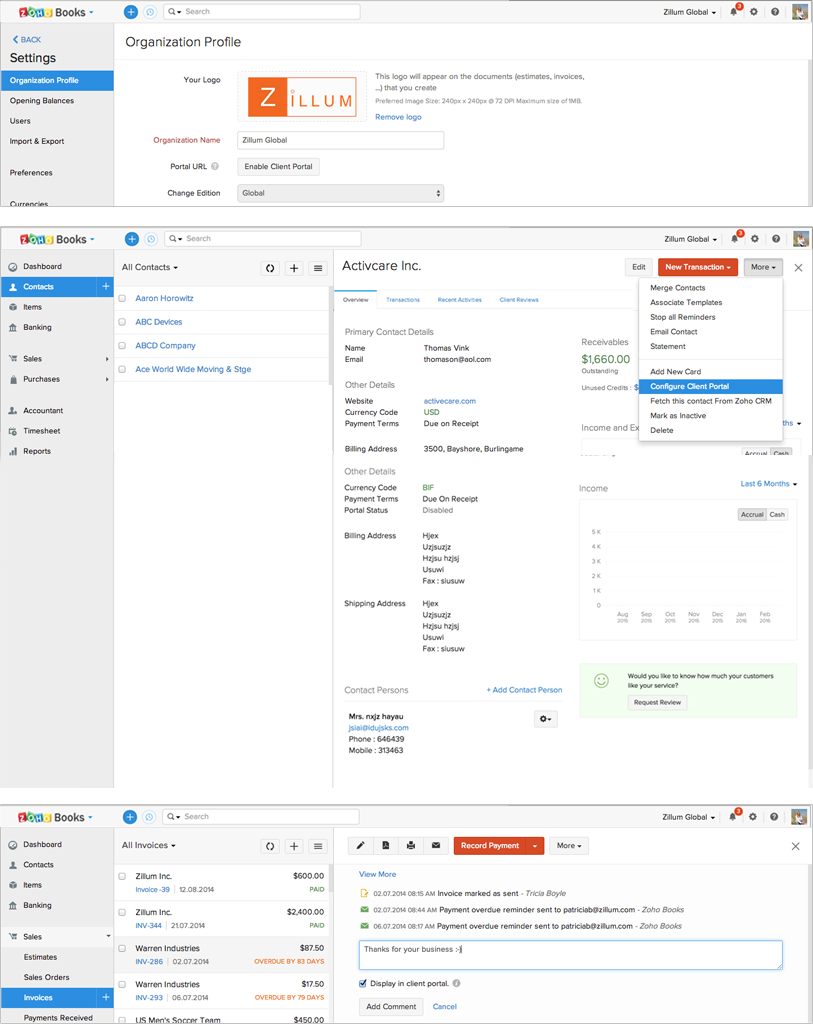Screen dimensions: 813x1024
Task: Select the checkbox for ABCD Company
Action: pos(122,346)
